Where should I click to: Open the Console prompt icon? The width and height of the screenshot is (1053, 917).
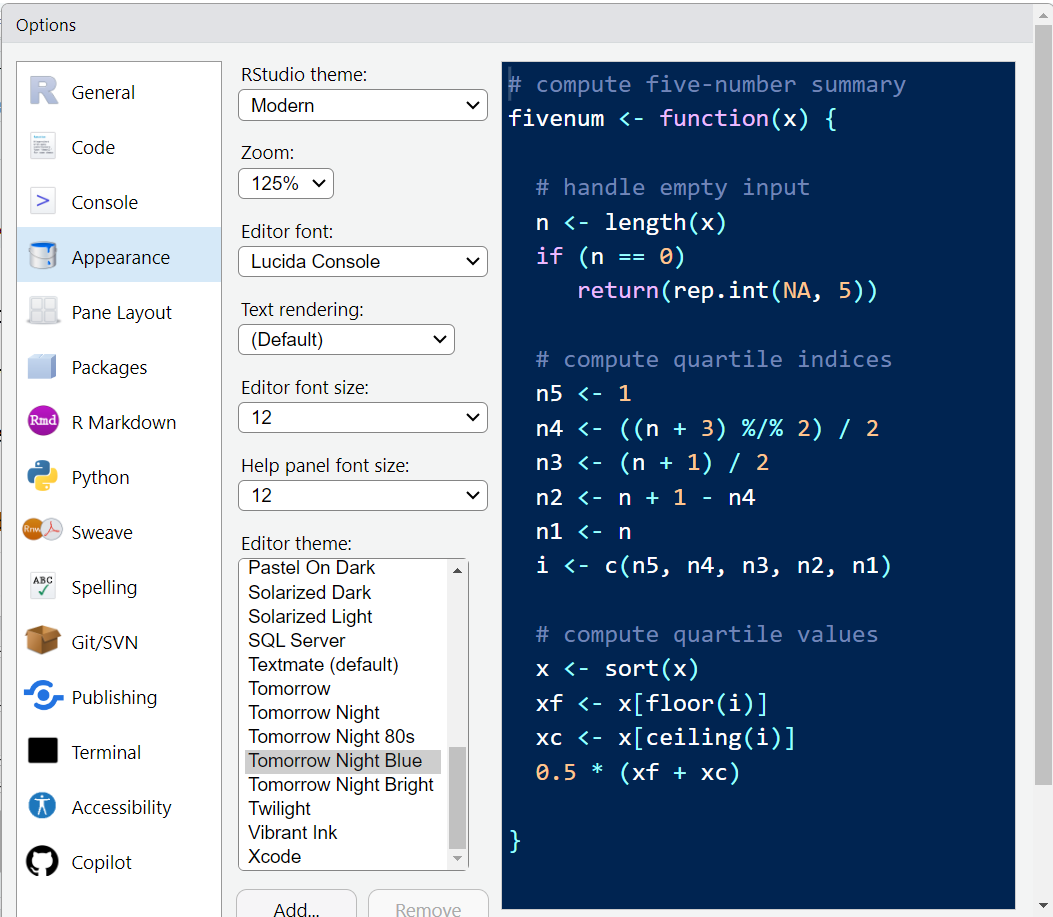(43, 202)
